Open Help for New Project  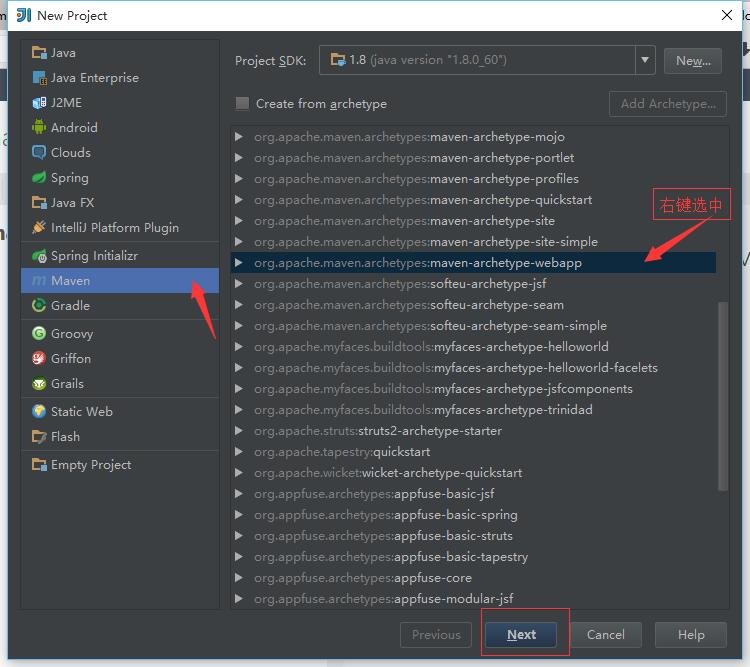[x=691, y=634]
